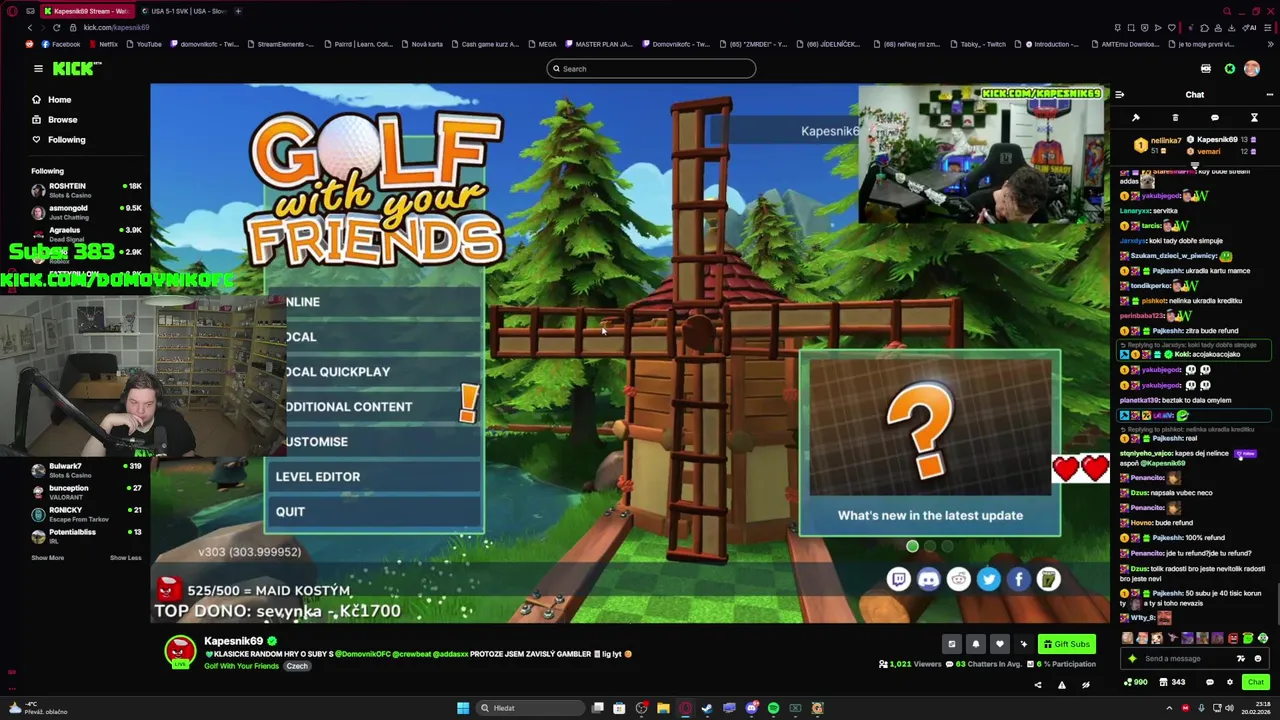Screen dimensions: 1280x720
Task: Click the 990 points balance
Action: pos(1135,682)
